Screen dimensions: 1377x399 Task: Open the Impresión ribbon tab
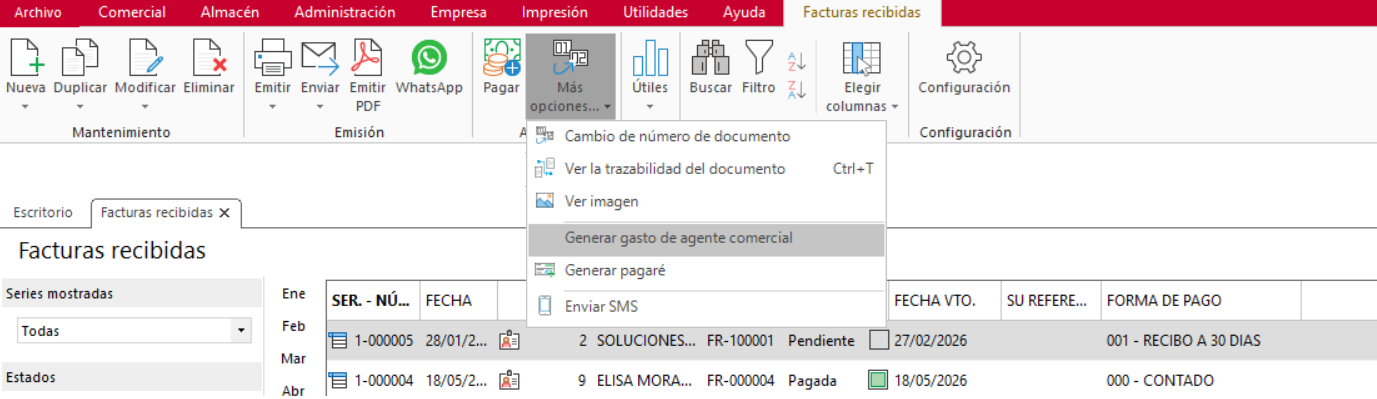(555, 12)
